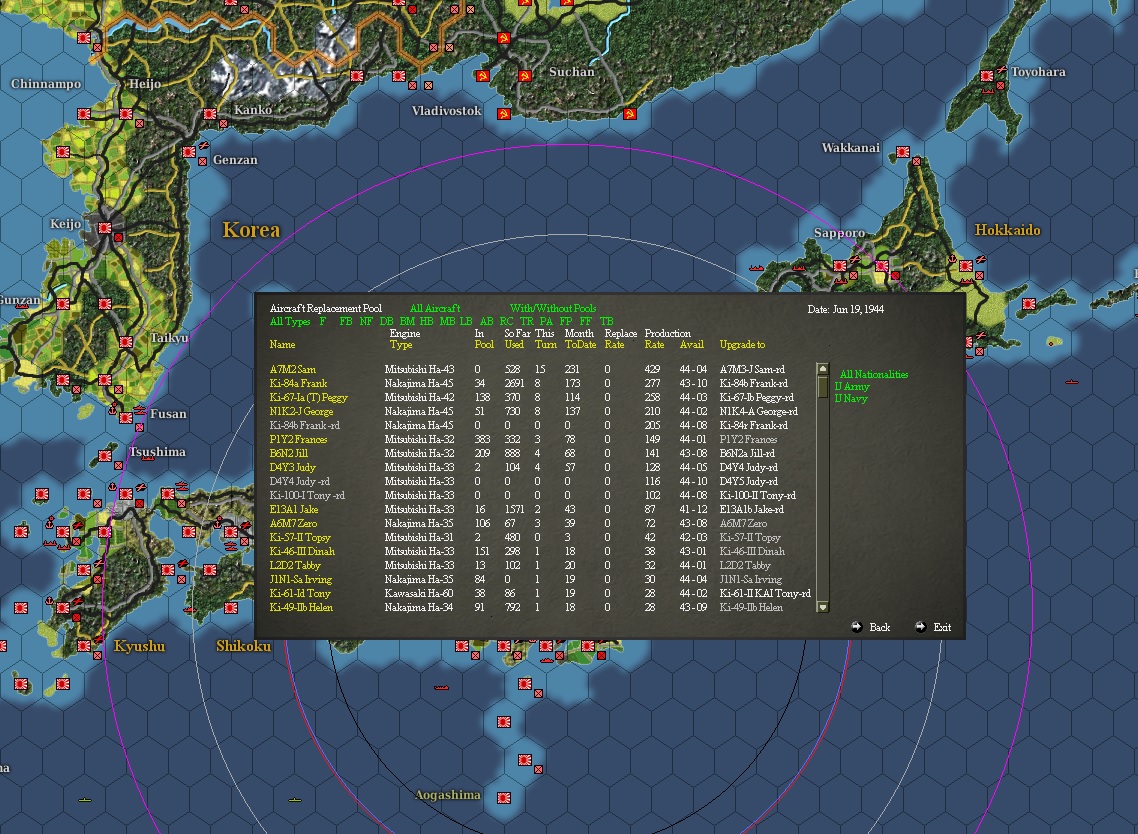Open the Ki-84a Frank aircraft entry

(x=298, y=383)
